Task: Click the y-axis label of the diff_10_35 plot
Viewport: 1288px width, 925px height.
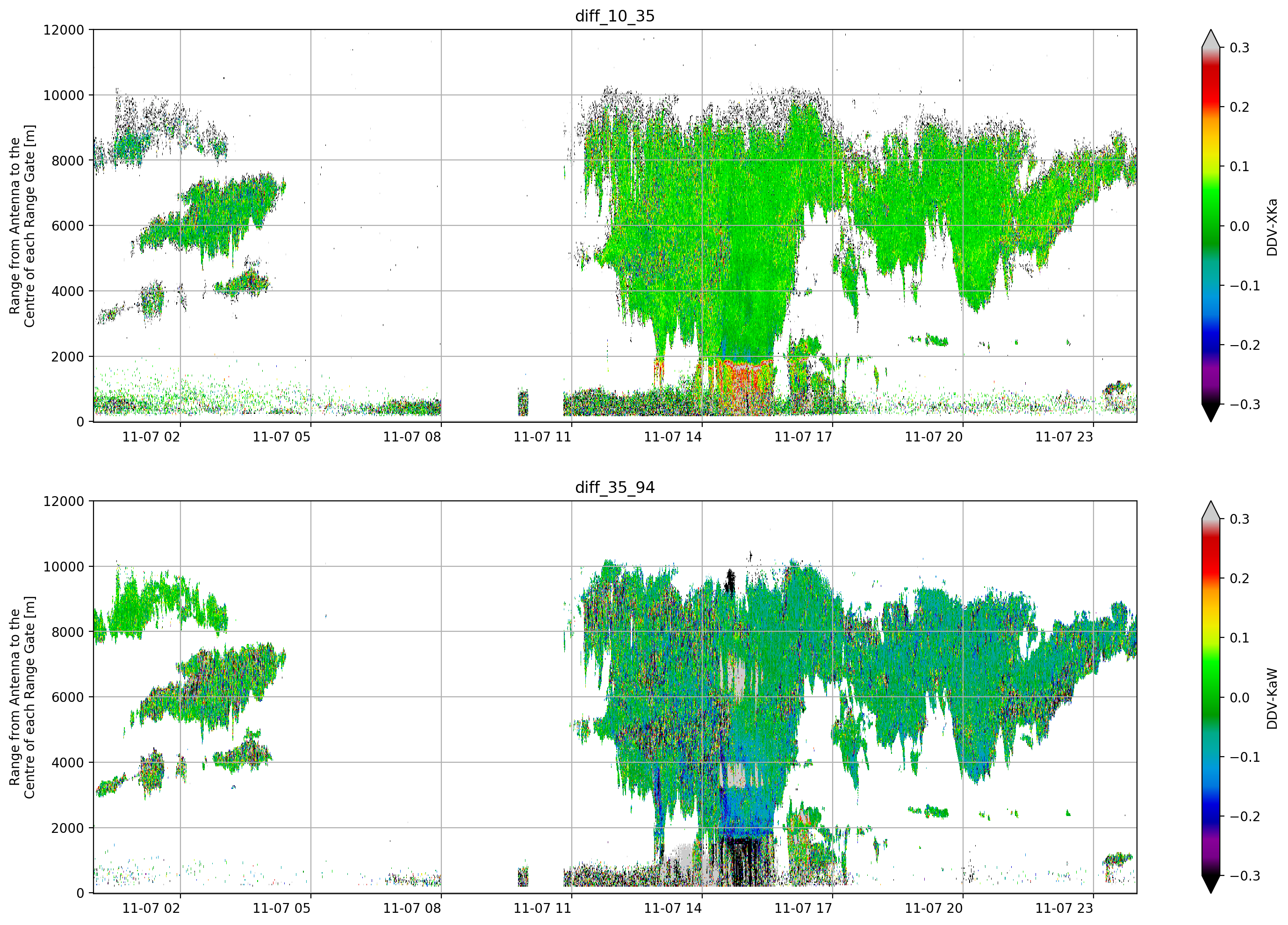Action: [22, 225]
